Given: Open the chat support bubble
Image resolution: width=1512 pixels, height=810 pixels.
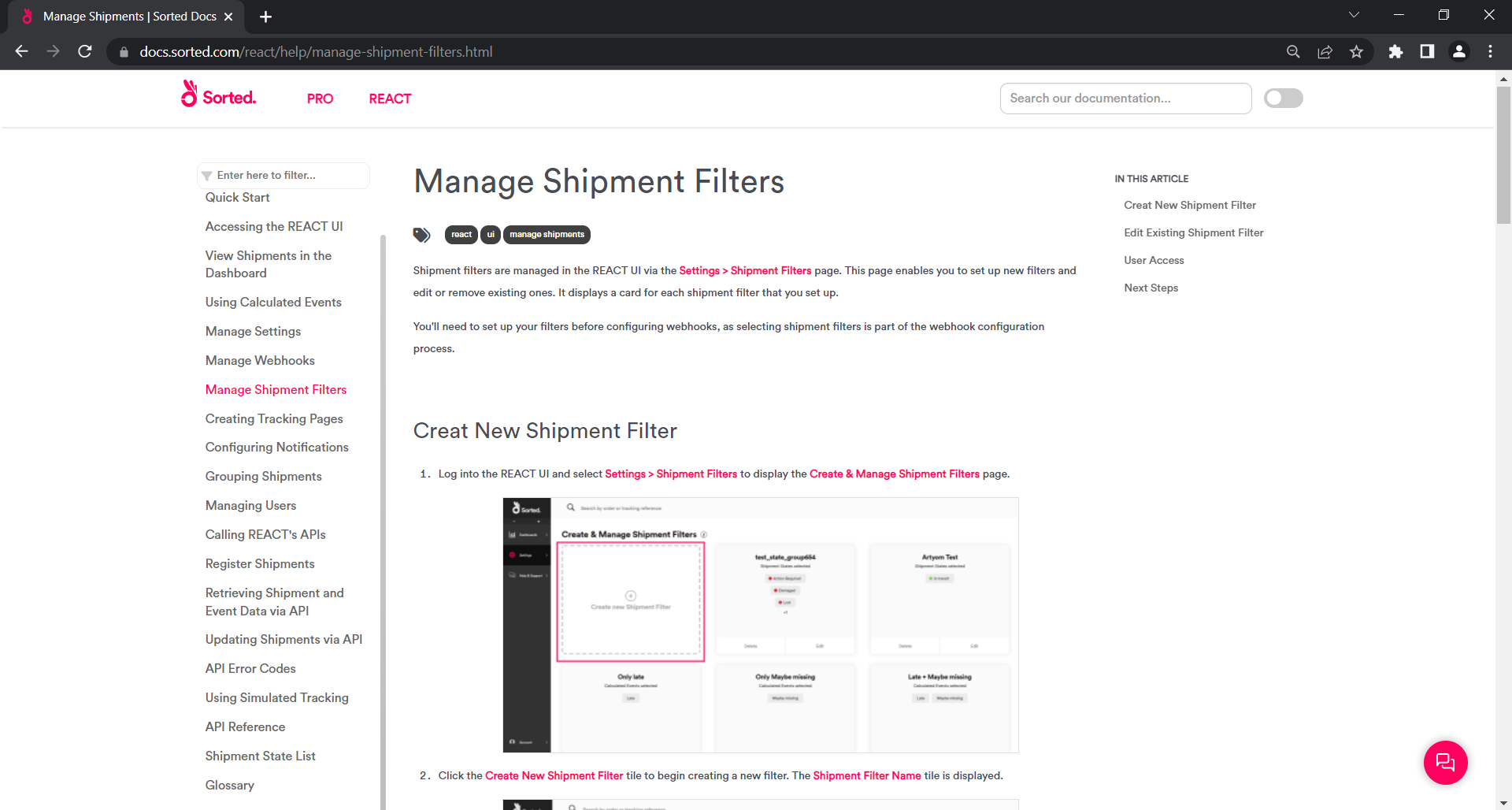Looking at the screenshot, I should 1445,762.
